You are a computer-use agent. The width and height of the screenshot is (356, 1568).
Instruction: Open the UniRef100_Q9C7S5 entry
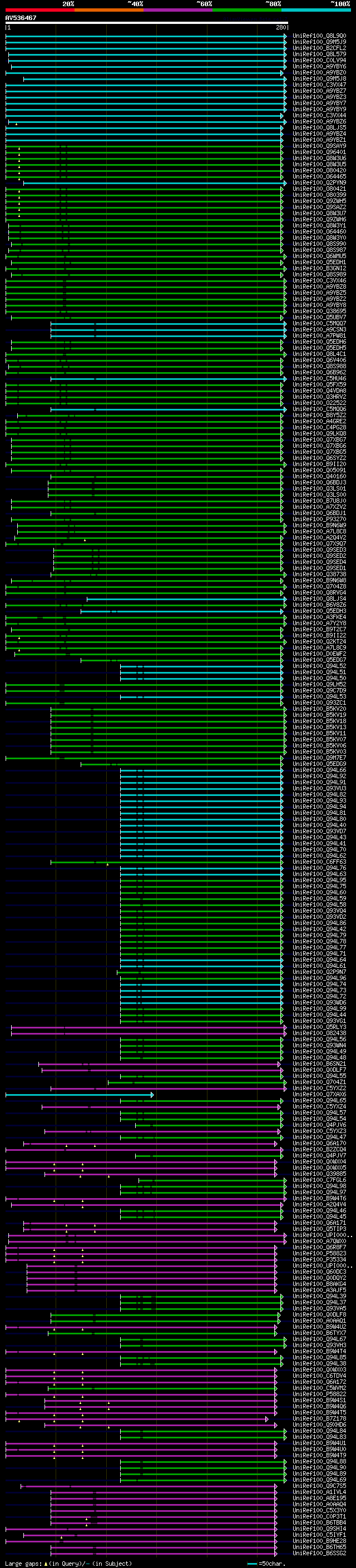click(319, 1486)
